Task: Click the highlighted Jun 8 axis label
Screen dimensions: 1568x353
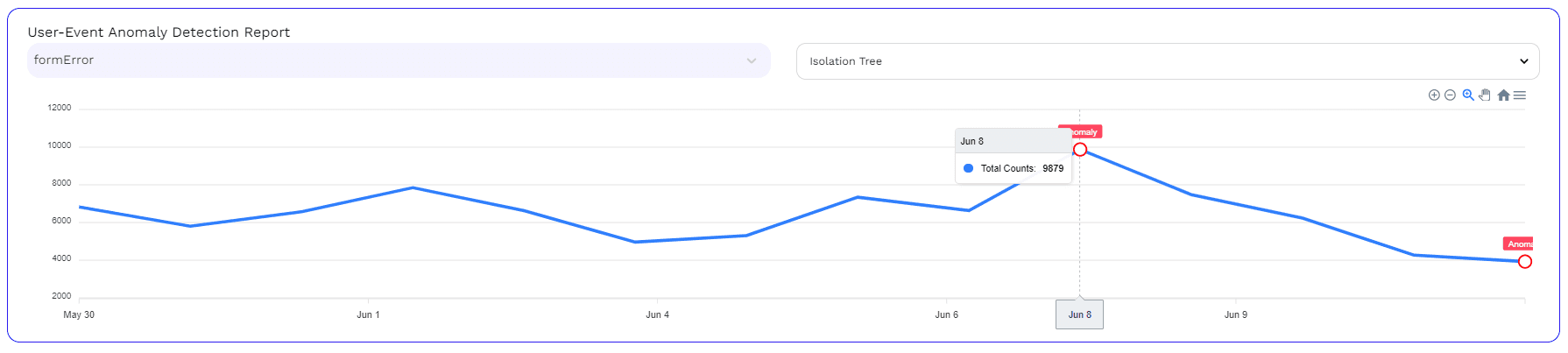Action: 1079,314
